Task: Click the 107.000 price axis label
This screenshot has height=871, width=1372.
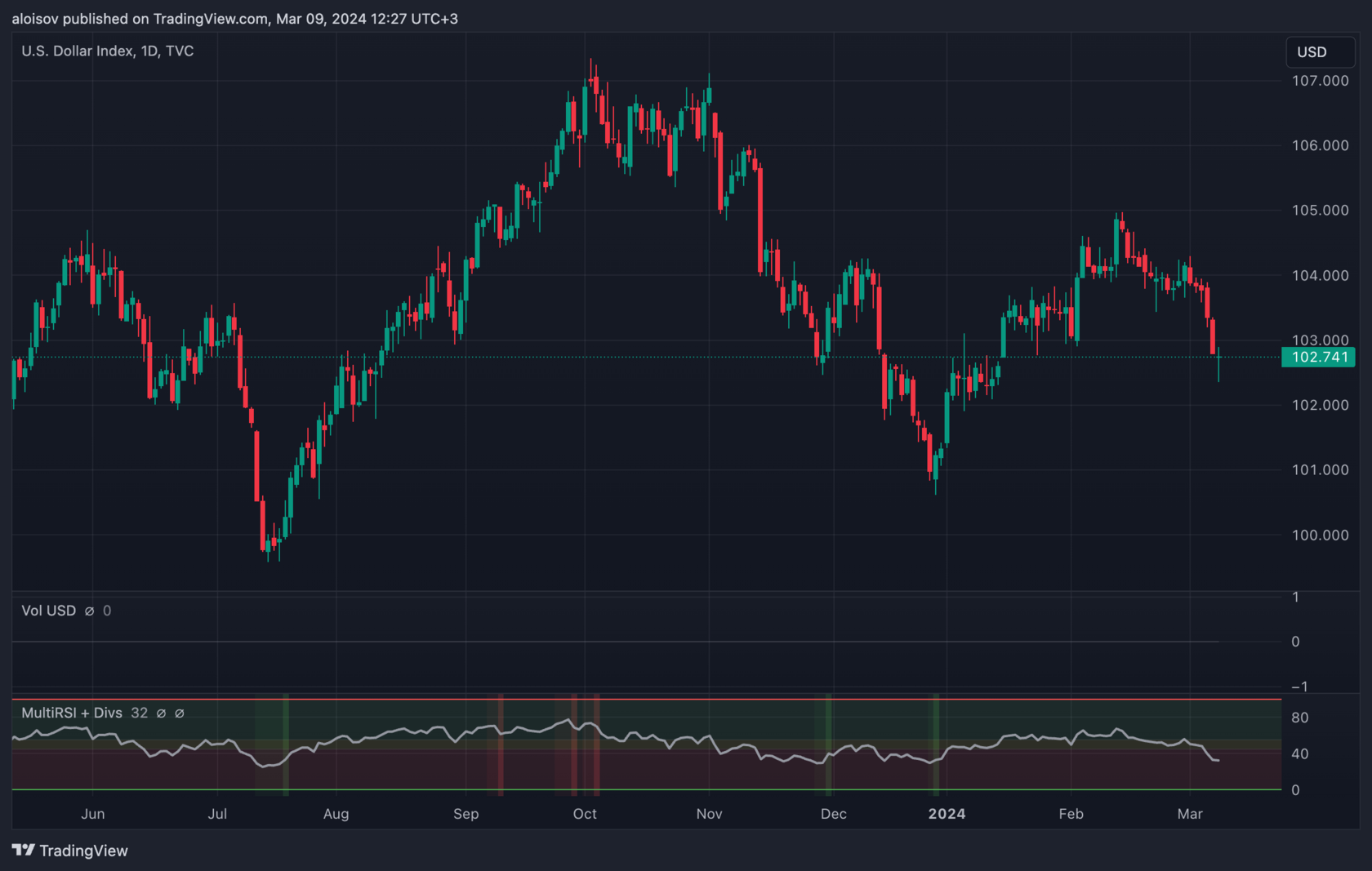Action: click(1320, 81)
